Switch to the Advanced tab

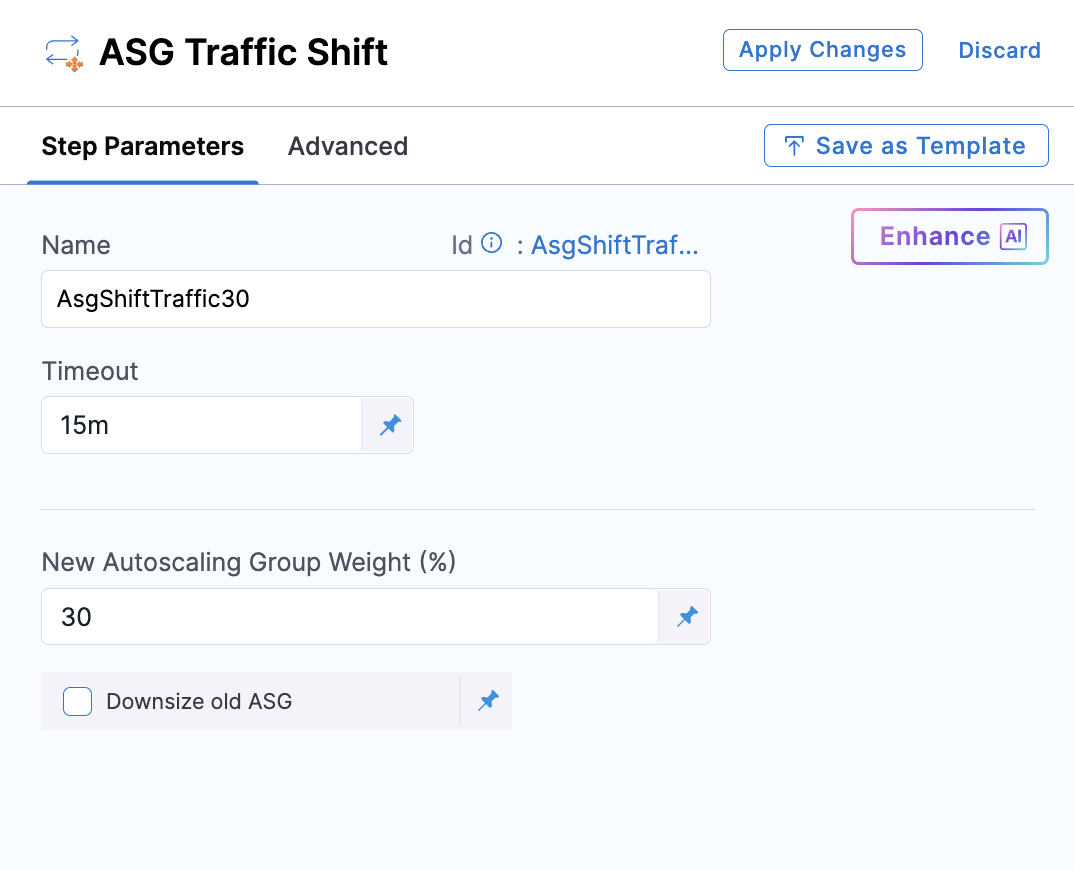[347, 146]
